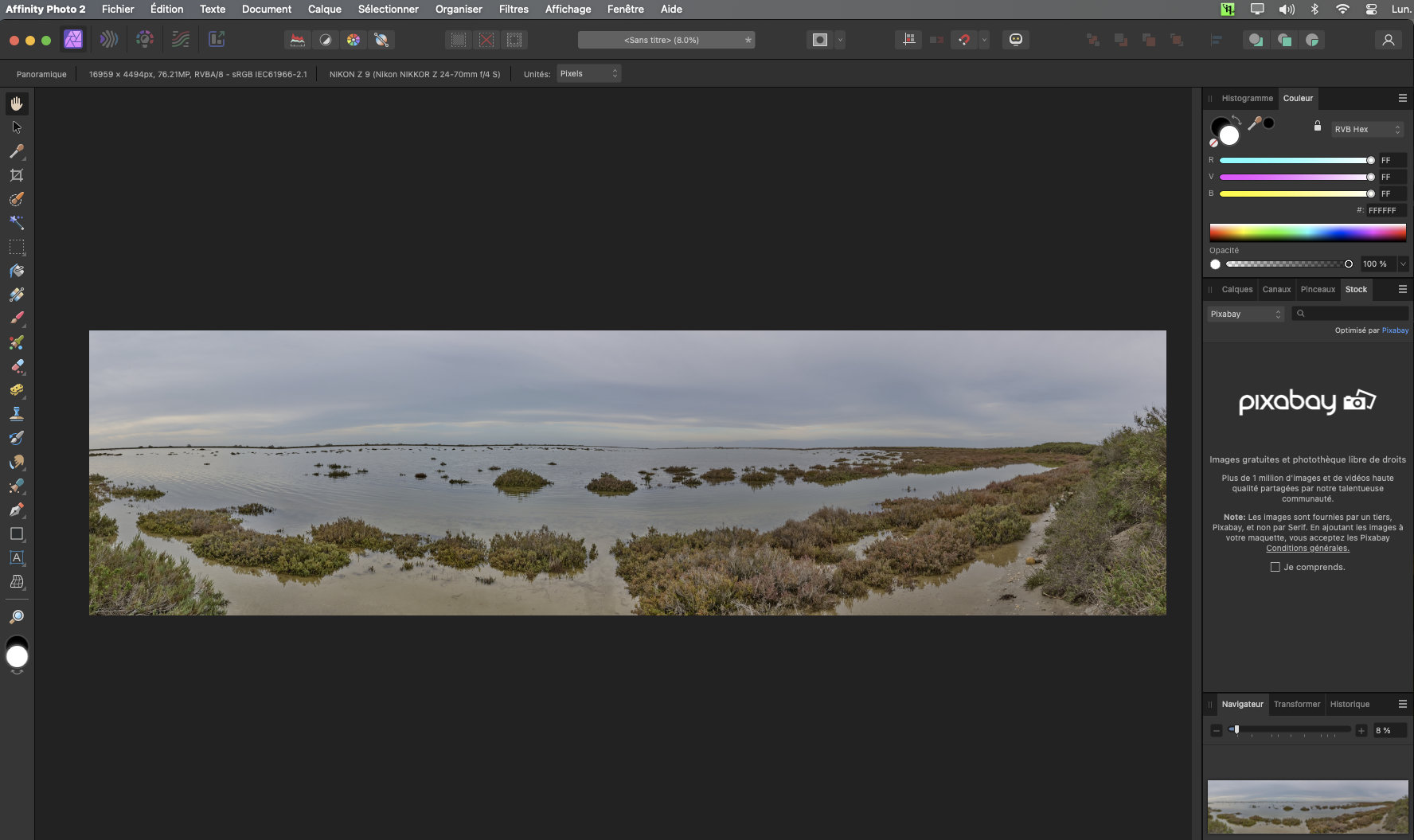The image size is (1414, 840).
Task: Select the Healing Brush tool
Action: [x=17, y=486]
